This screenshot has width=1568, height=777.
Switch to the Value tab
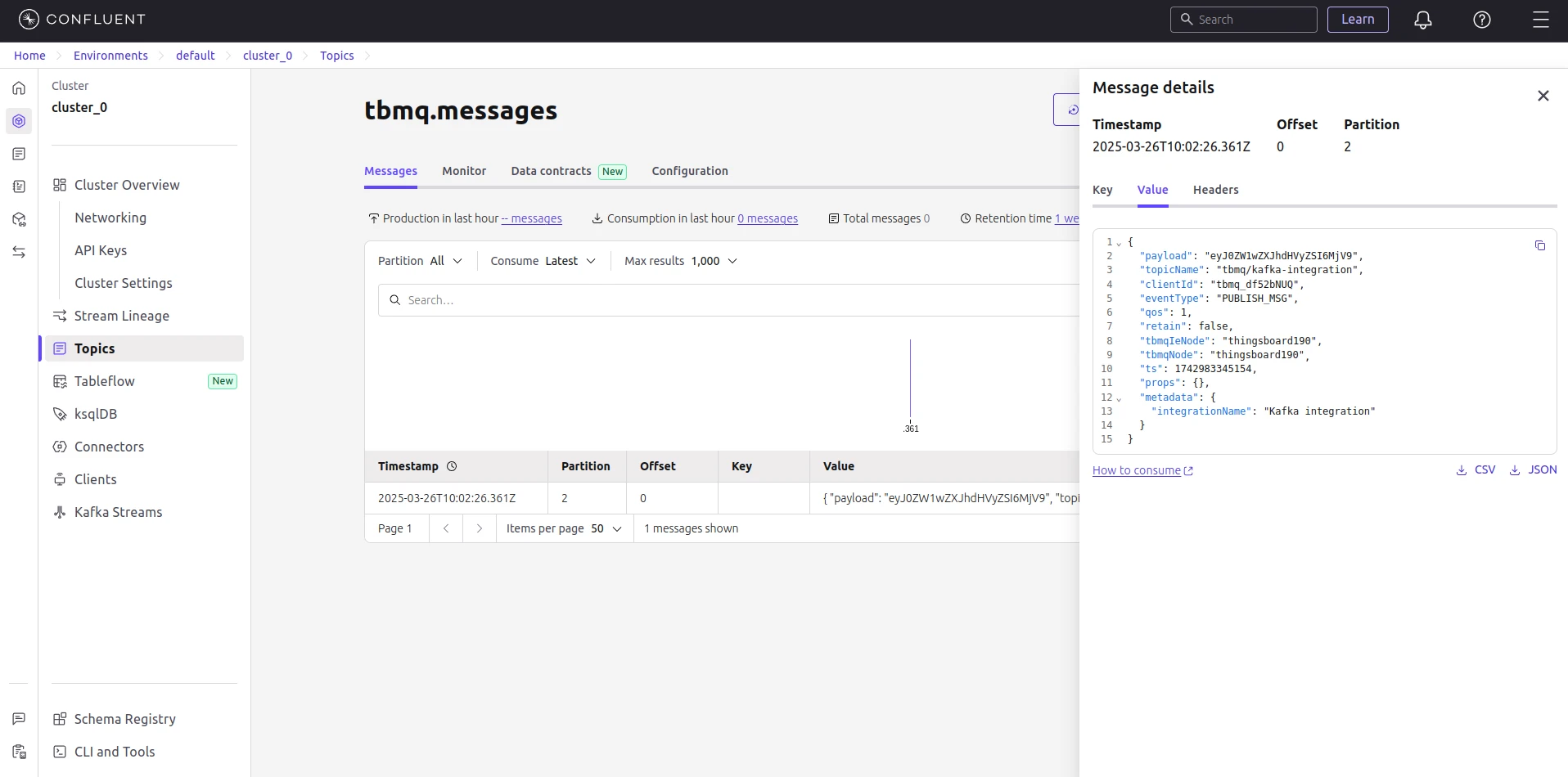tap(1152, 190)
